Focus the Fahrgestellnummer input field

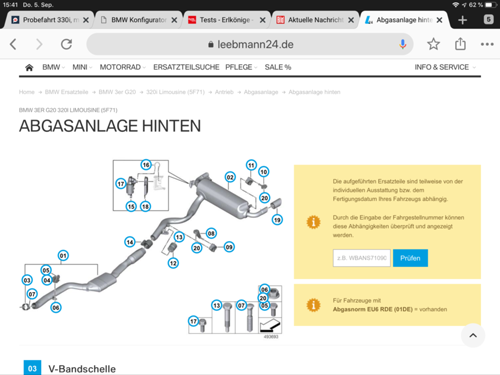click(362, 258)
